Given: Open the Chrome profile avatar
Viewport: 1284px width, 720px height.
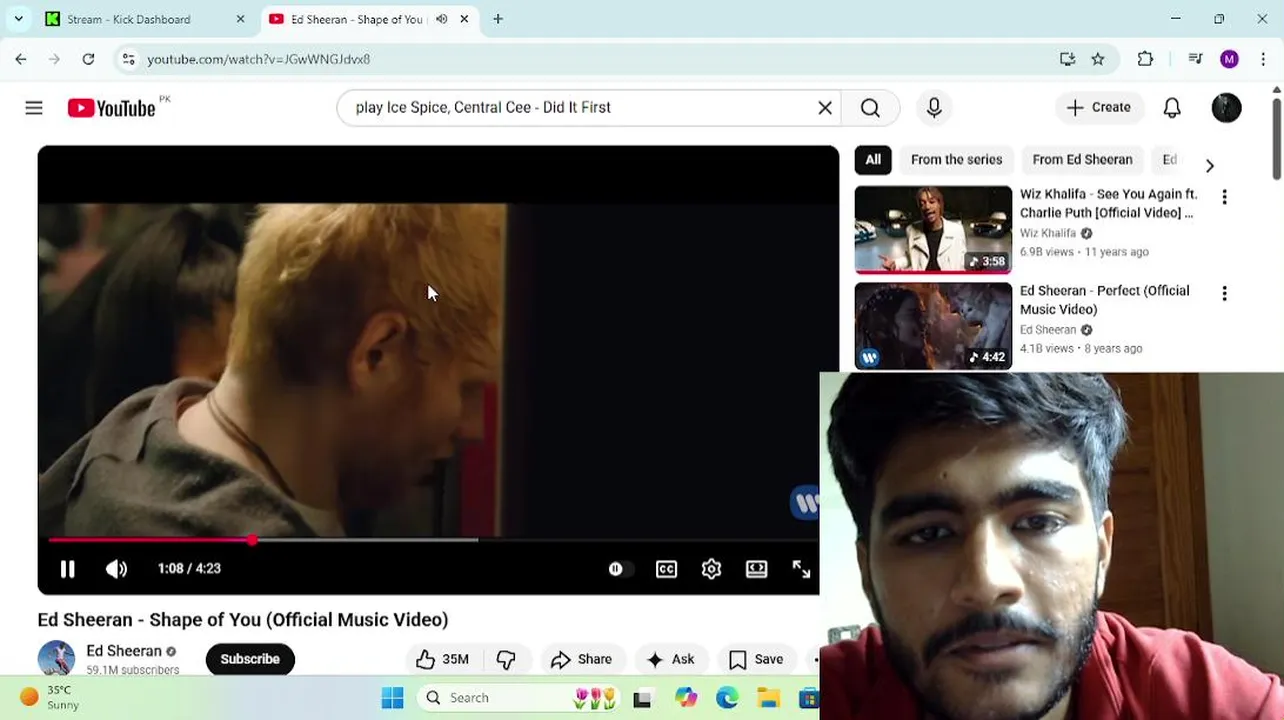Looking at the screenshot, I should [1229, 59].
